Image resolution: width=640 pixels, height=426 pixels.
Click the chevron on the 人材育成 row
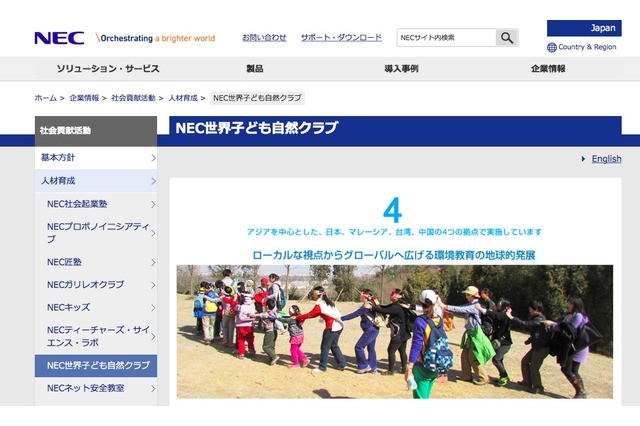(x=153, y=181)
